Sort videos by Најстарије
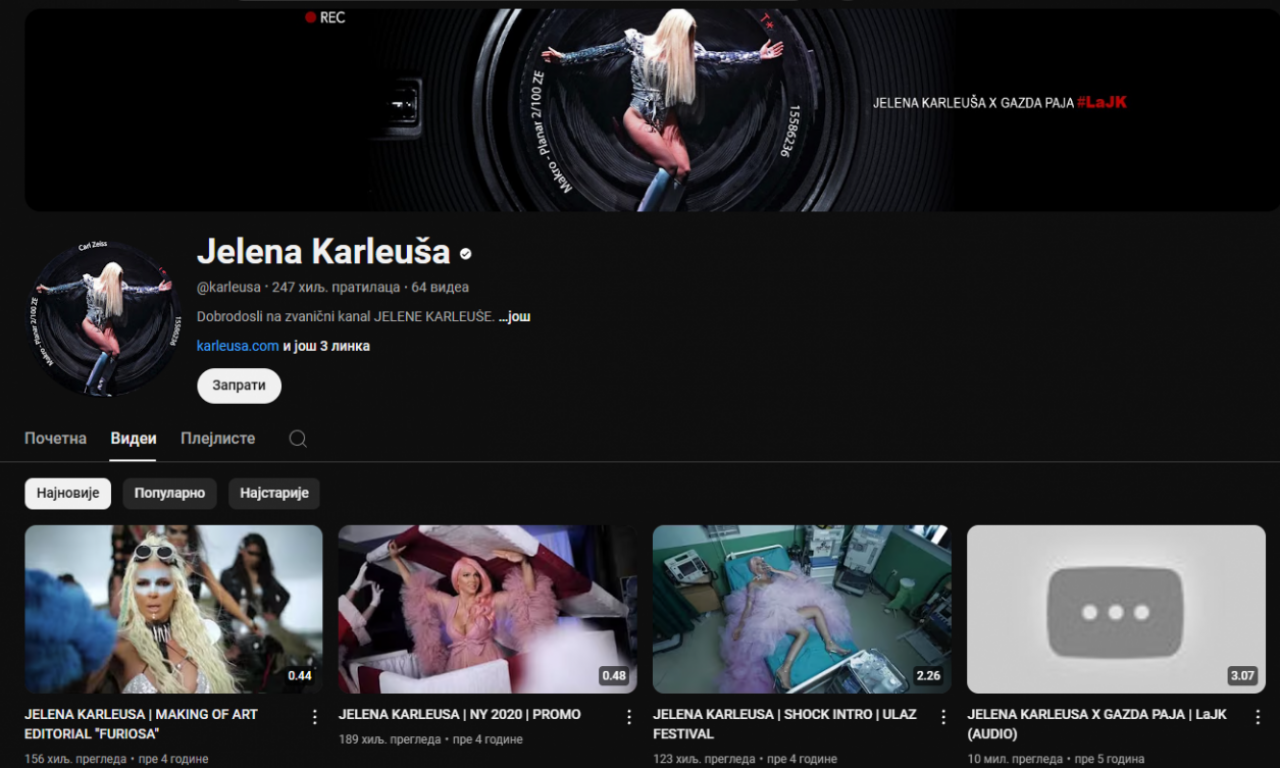The height and width of the screenshot is (768, 1280). [x=274, y=493]
